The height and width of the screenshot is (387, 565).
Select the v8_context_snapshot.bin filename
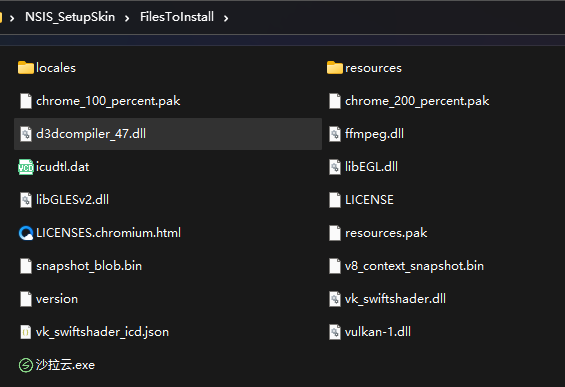[414, 267]
